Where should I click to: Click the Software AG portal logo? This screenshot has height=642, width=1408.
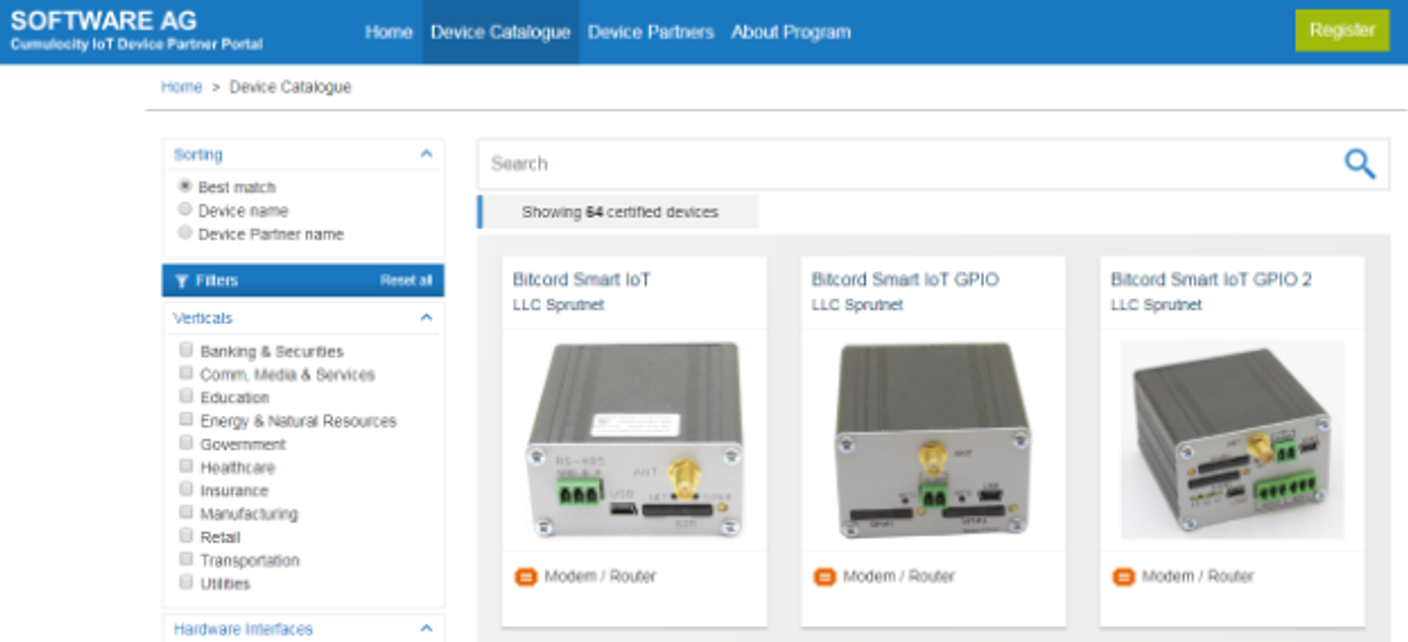(136, 30)
